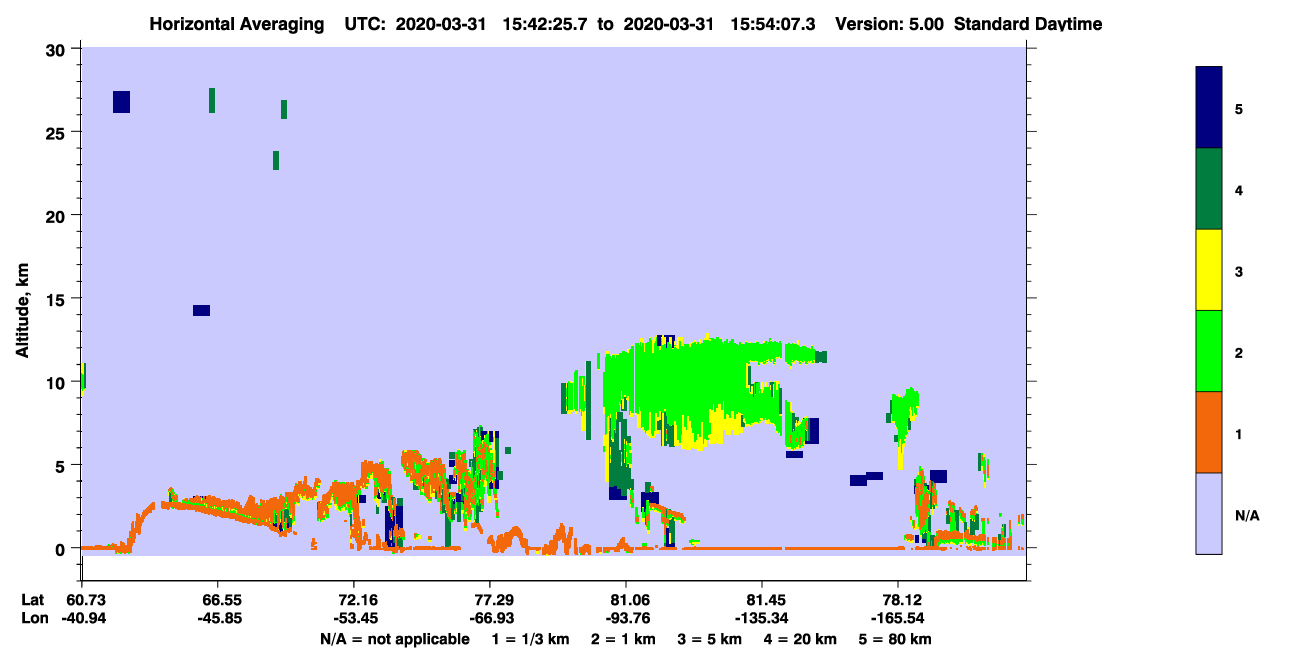The height and width of the screenshot is (667, 1300).
Task: Click the 25 altitude tick label
Action: click(58, 132)
